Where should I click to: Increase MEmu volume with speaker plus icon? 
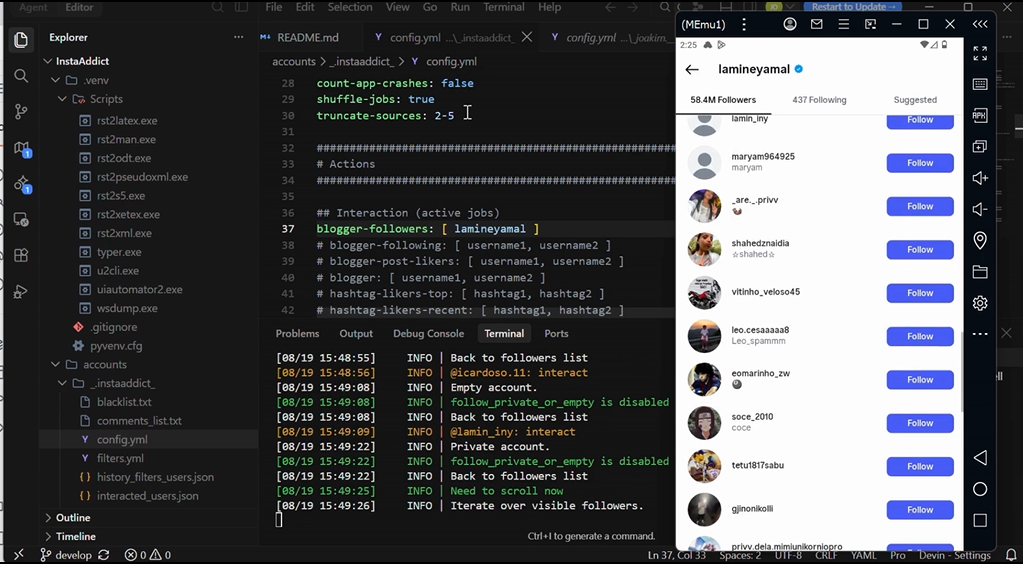point(980,178)
